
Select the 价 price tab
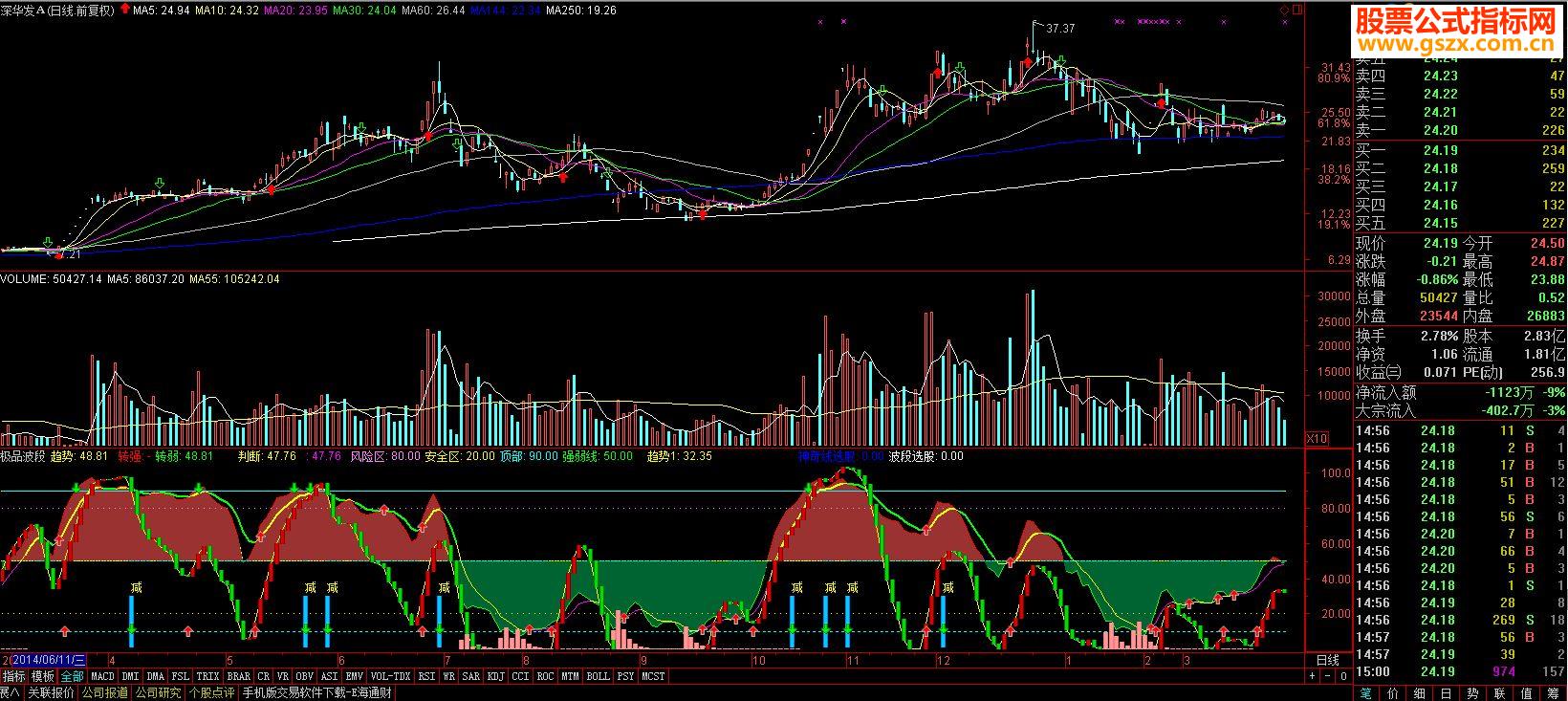tap(1393, 693)
